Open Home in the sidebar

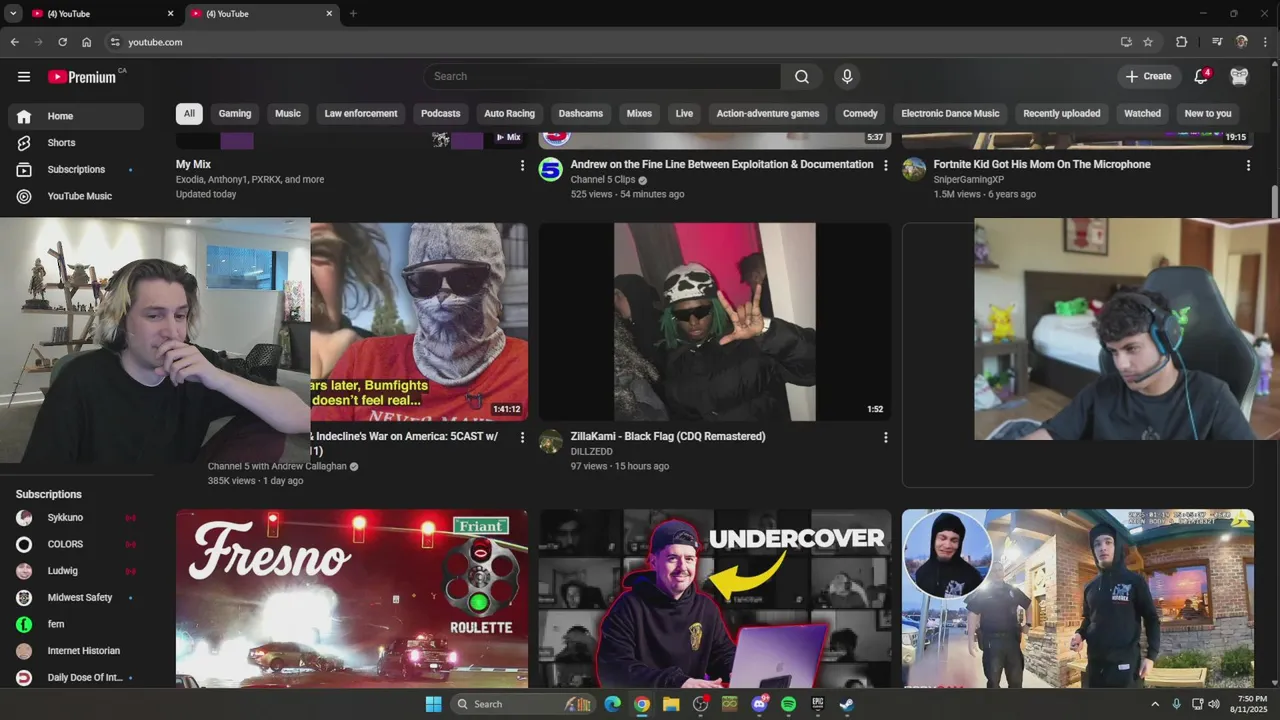(x=76, y=116)
